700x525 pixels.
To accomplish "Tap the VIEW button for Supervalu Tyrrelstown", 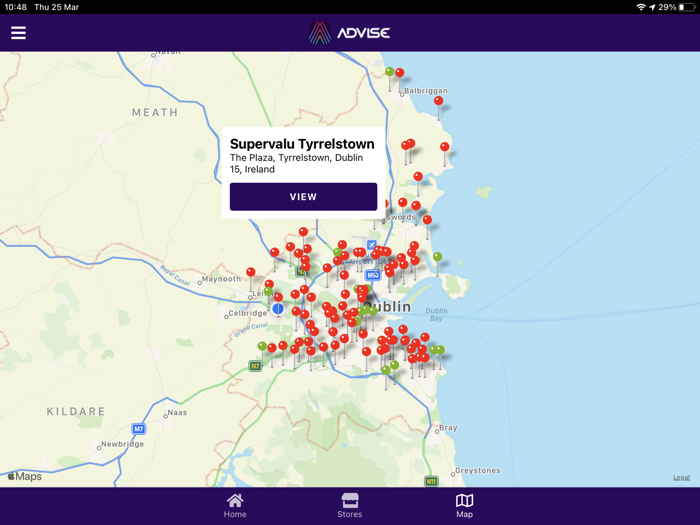I will pos(304,196).
